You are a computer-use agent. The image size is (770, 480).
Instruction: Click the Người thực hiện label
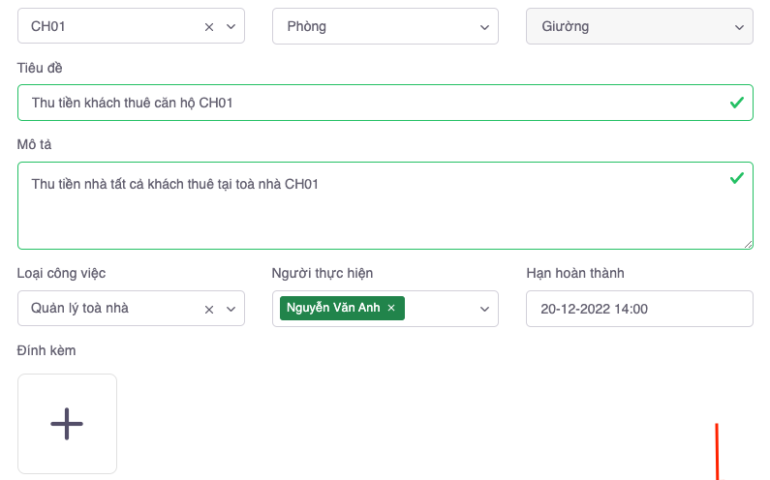click(x=323, y=273)
